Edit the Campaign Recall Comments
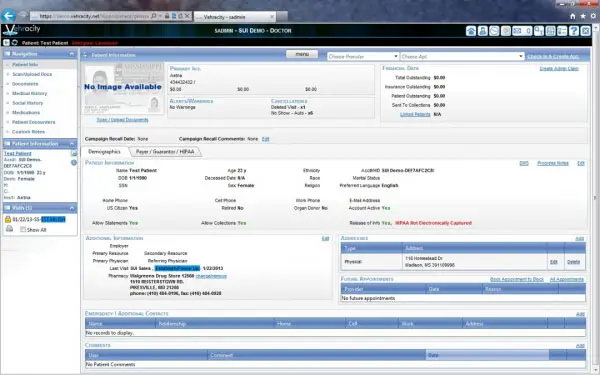The width and height of the screenshot is (600, 375). pos(266,139)
